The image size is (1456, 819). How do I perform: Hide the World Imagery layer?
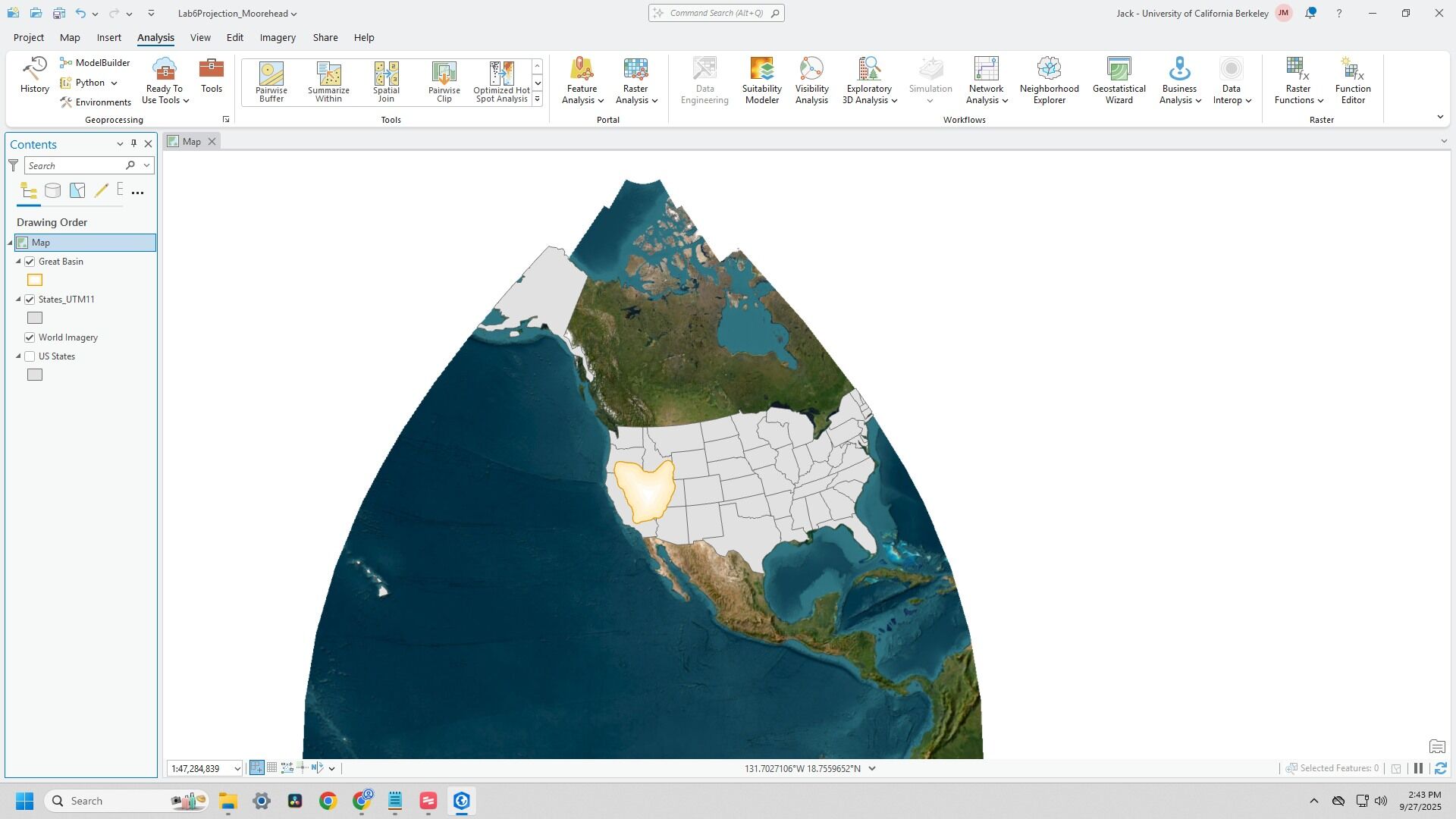pyautogui.click(x=30, y=337)
